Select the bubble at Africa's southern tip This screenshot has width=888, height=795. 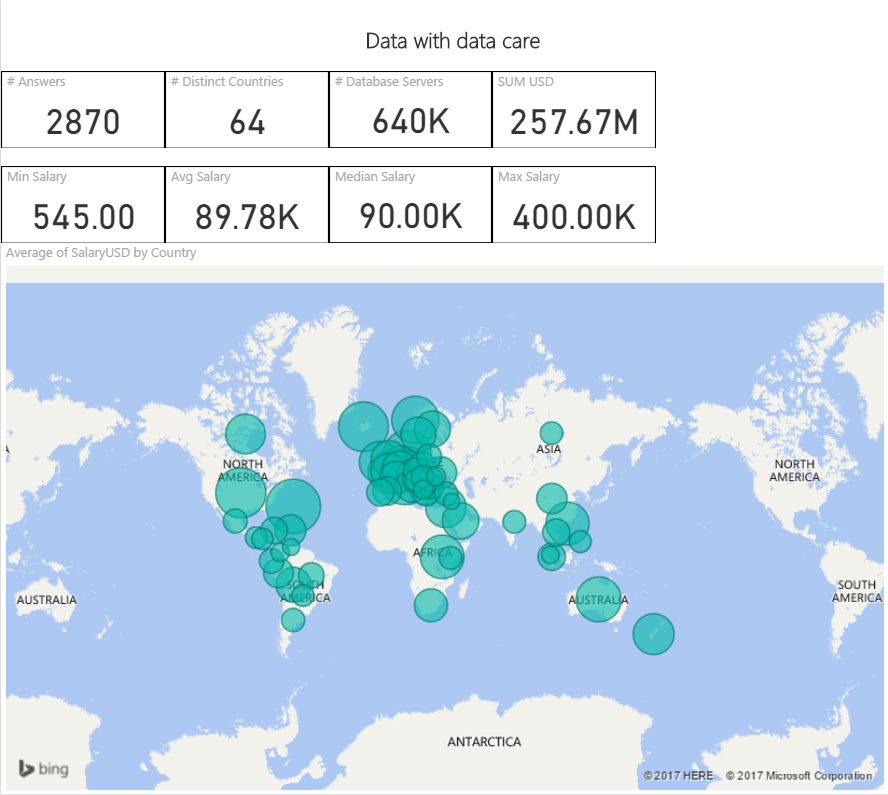430,605
